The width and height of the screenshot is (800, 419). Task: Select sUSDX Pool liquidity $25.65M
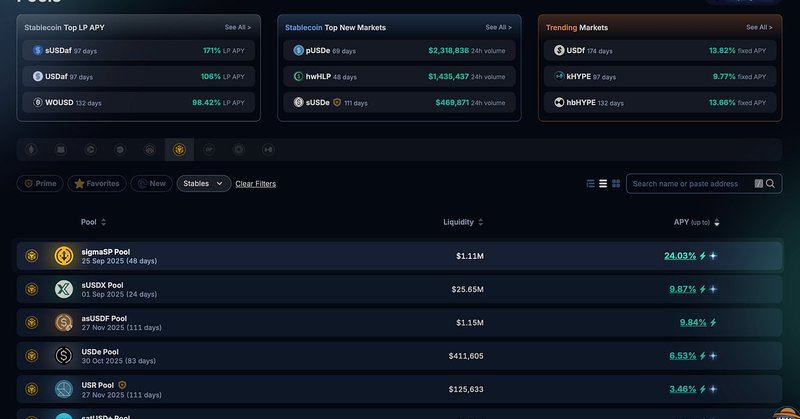(467, 289)
